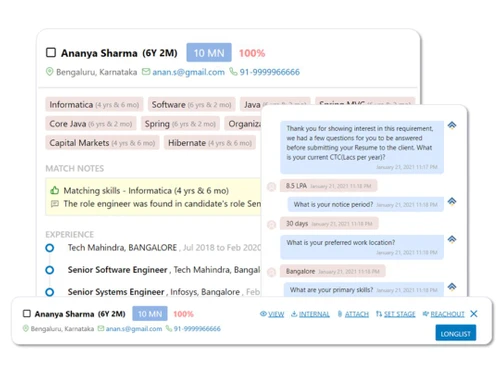500x375 pixels.
Task: Tick the checkbox in the bottom Ananya Sharma bar
Action: 27,314
